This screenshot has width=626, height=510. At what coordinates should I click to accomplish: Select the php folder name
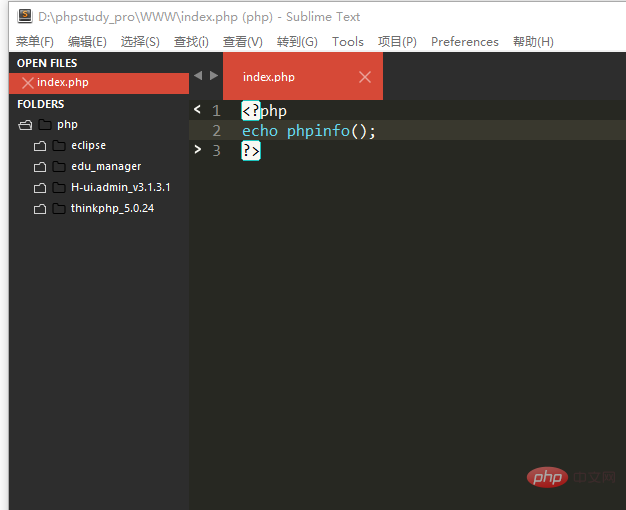[x=67, y=125]
